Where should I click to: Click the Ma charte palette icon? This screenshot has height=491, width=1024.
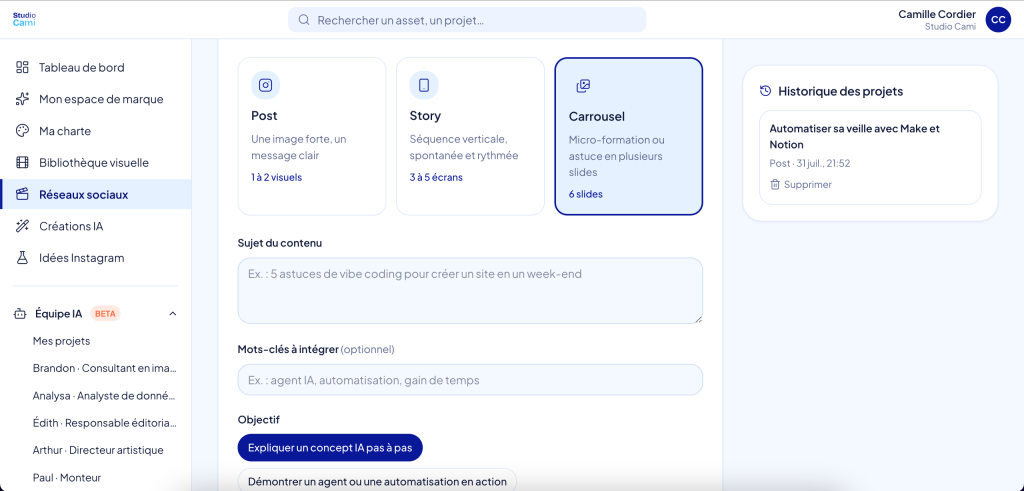pos(22,131)
